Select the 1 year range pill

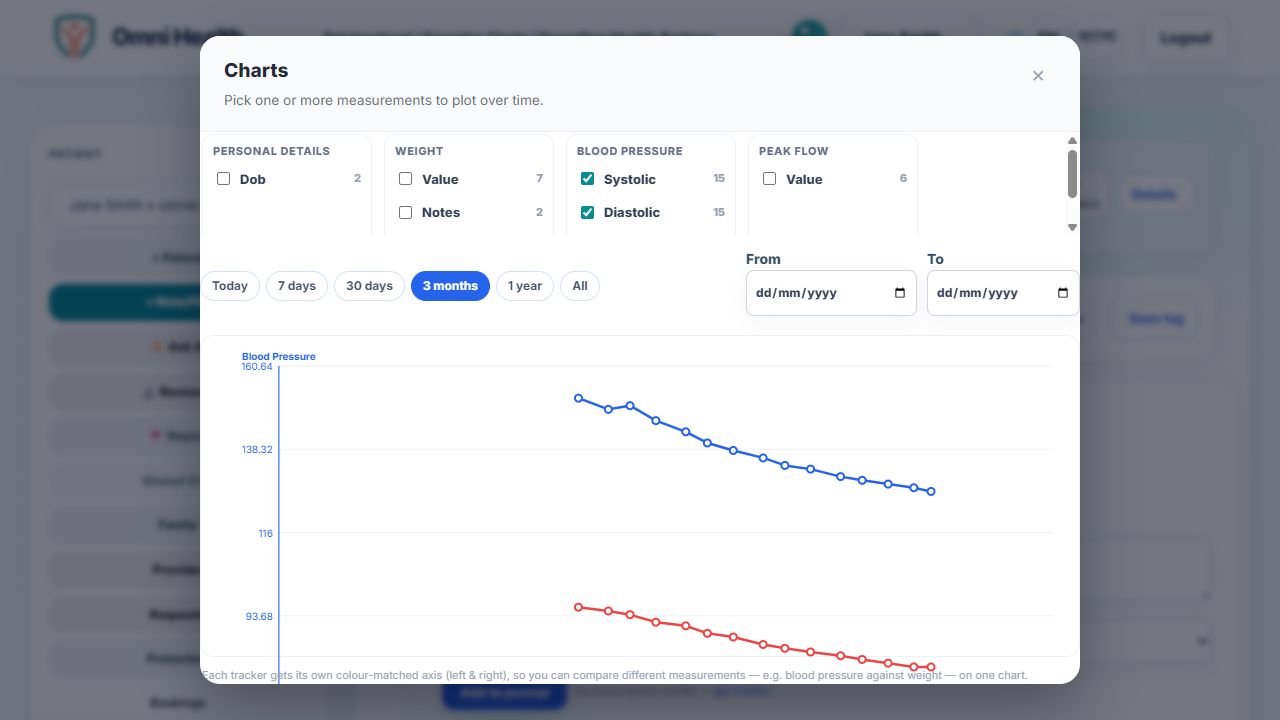click(x=525, y=286)
